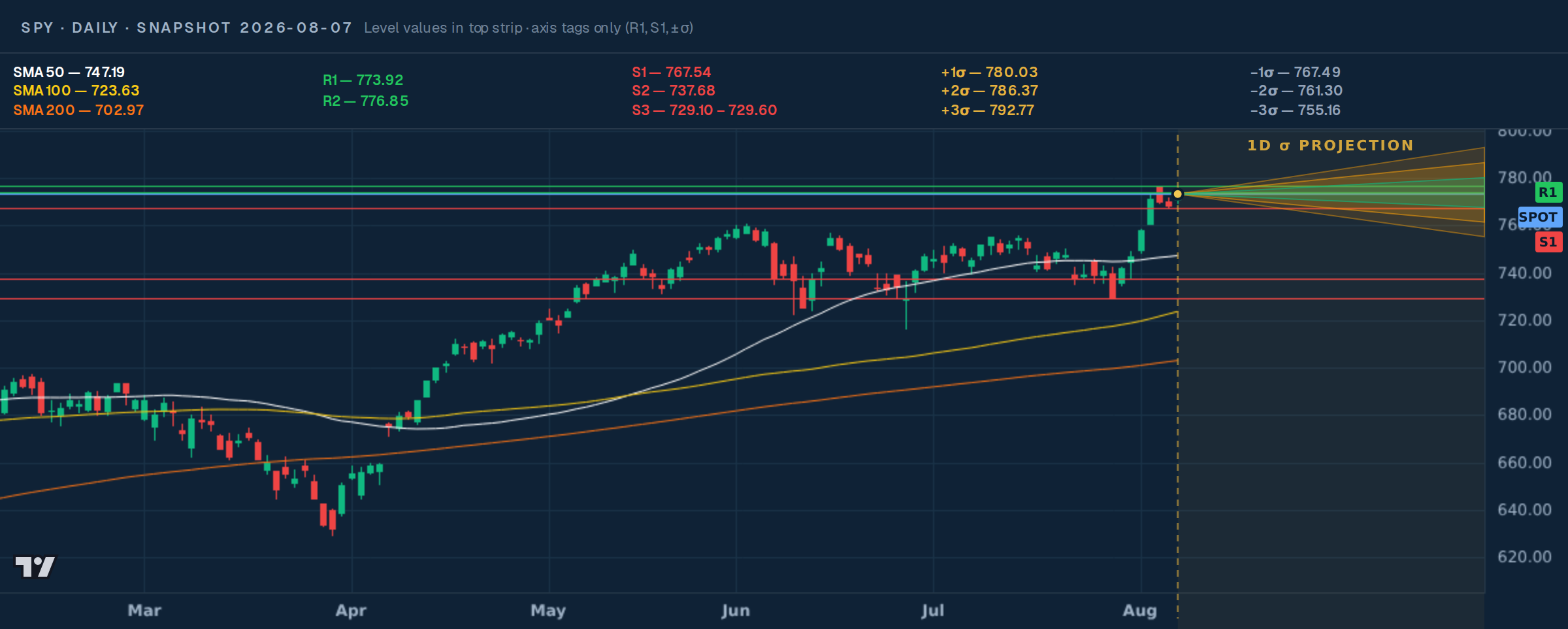Click the S3 — 729.10 – 729.60 text
The width and height of the screenshot is (1568, 629).
pos(704,110)
